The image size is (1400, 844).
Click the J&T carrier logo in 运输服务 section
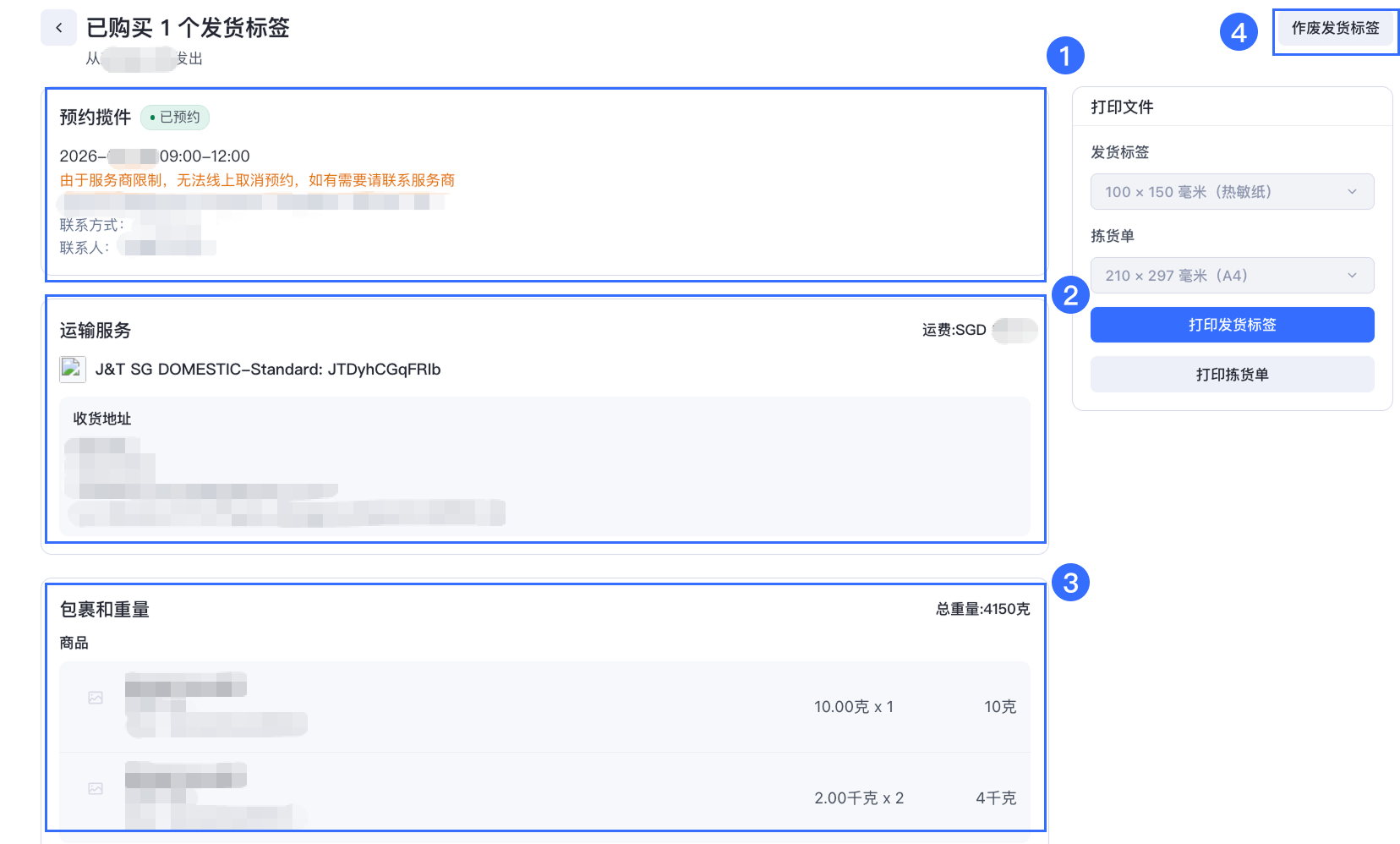tap(73, 370)
